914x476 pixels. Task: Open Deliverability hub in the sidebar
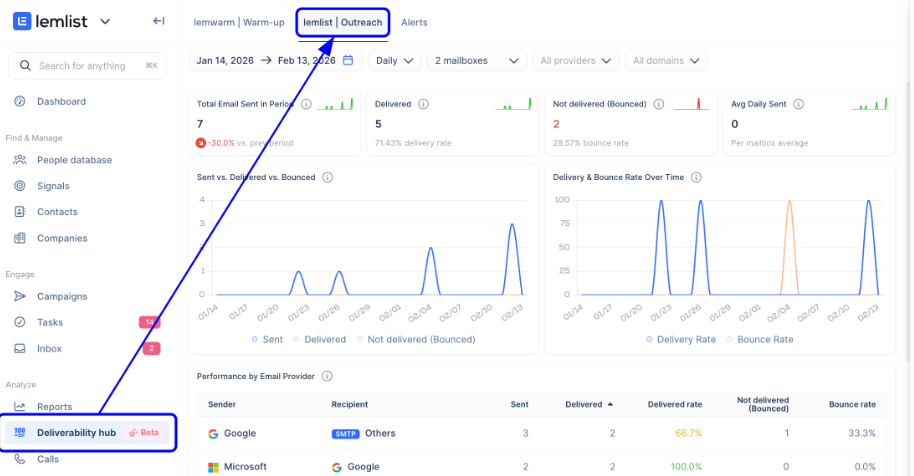point(87,432)
